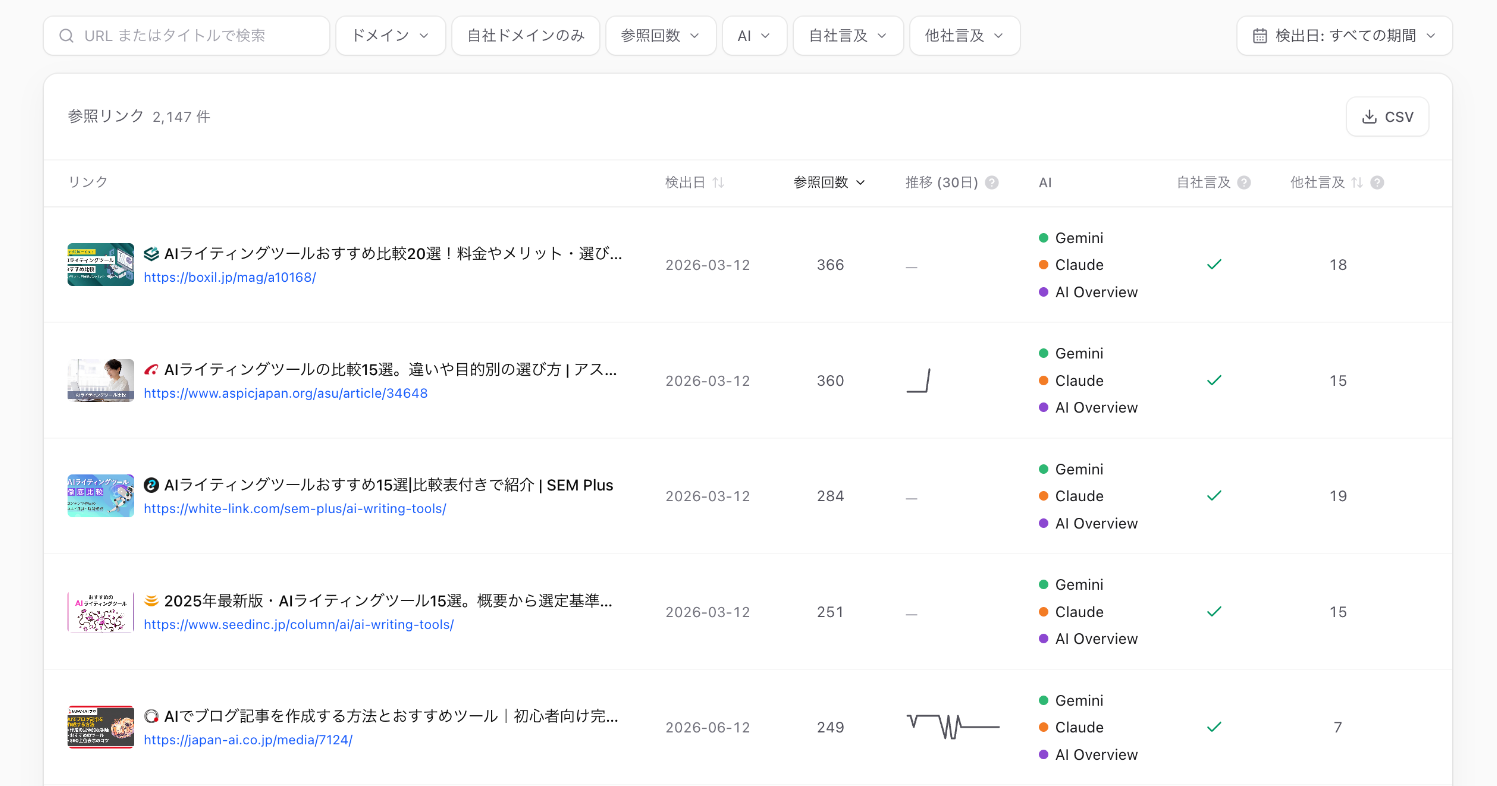1497x786 pixels.
Task: Open the aspicjapan.org article URL link
Action: click(x=286, y=393)
